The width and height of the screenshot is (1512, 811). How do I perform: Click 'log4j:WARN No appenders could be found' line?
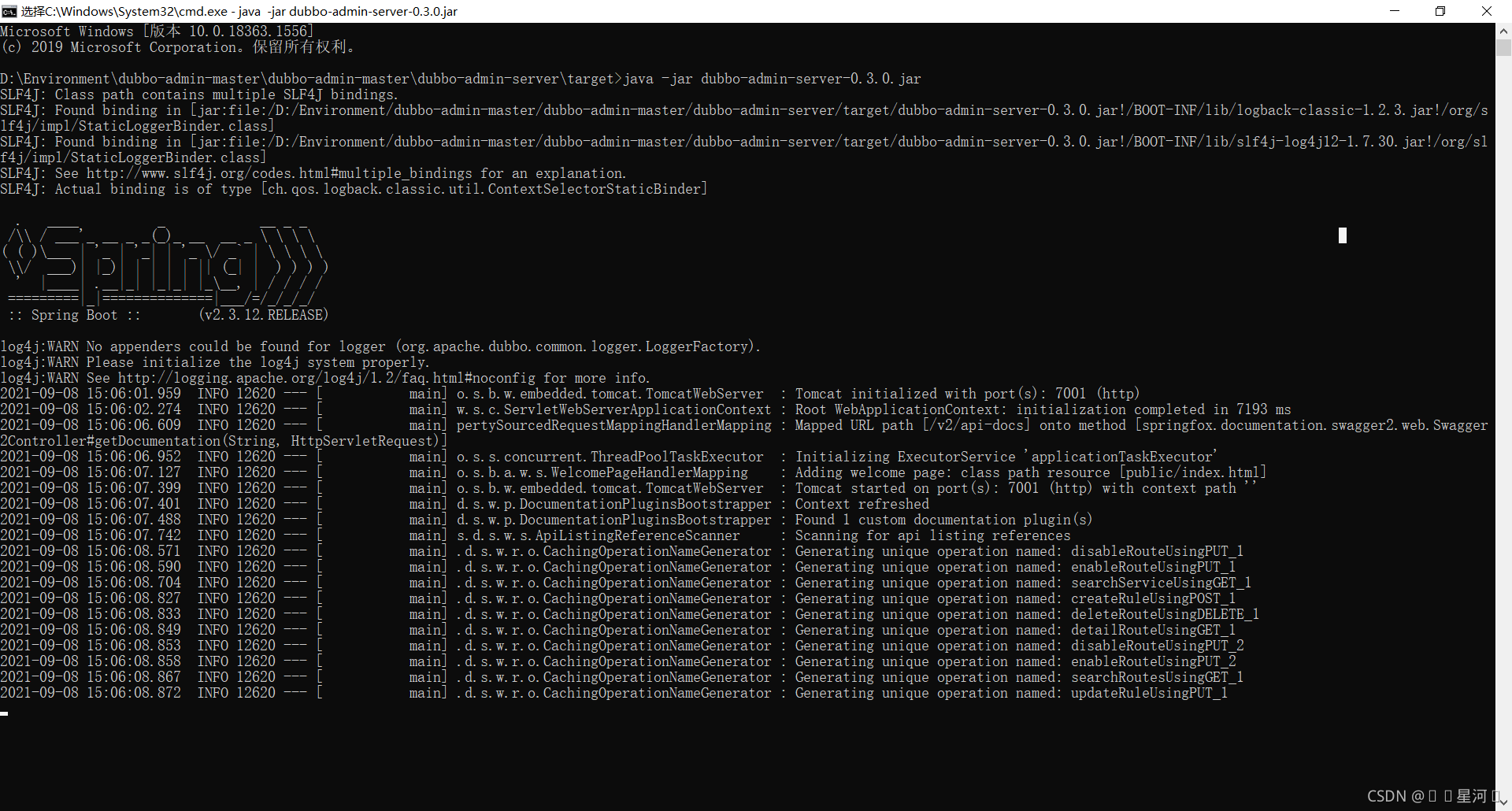tap(380, 346)
